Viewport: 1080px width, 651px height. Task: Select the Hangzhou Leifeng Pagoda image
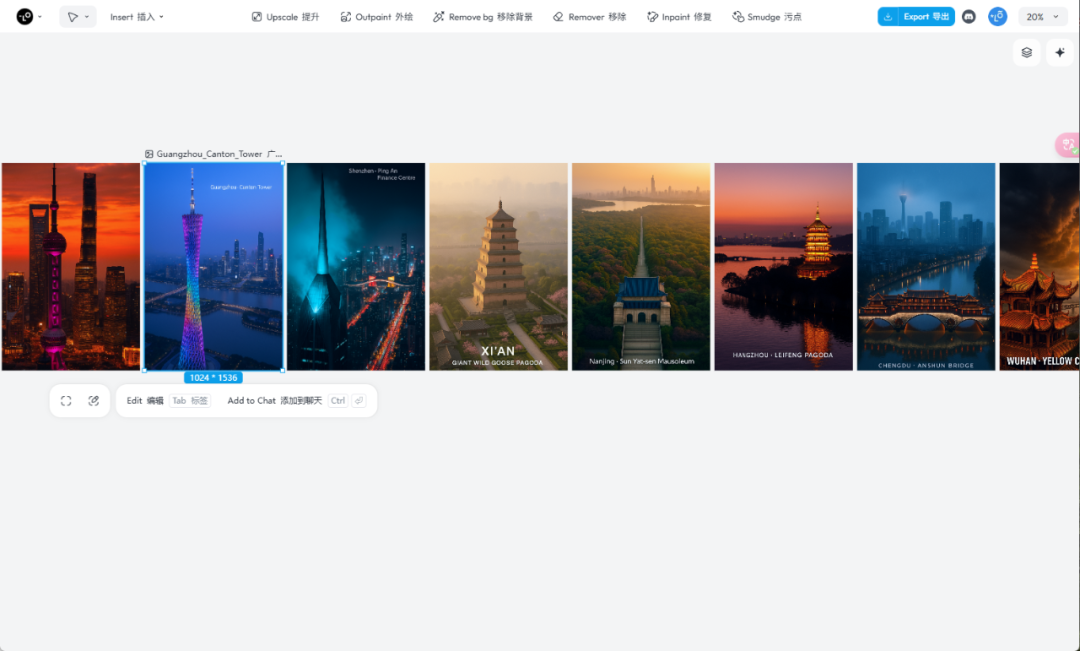tap(783, 266)
